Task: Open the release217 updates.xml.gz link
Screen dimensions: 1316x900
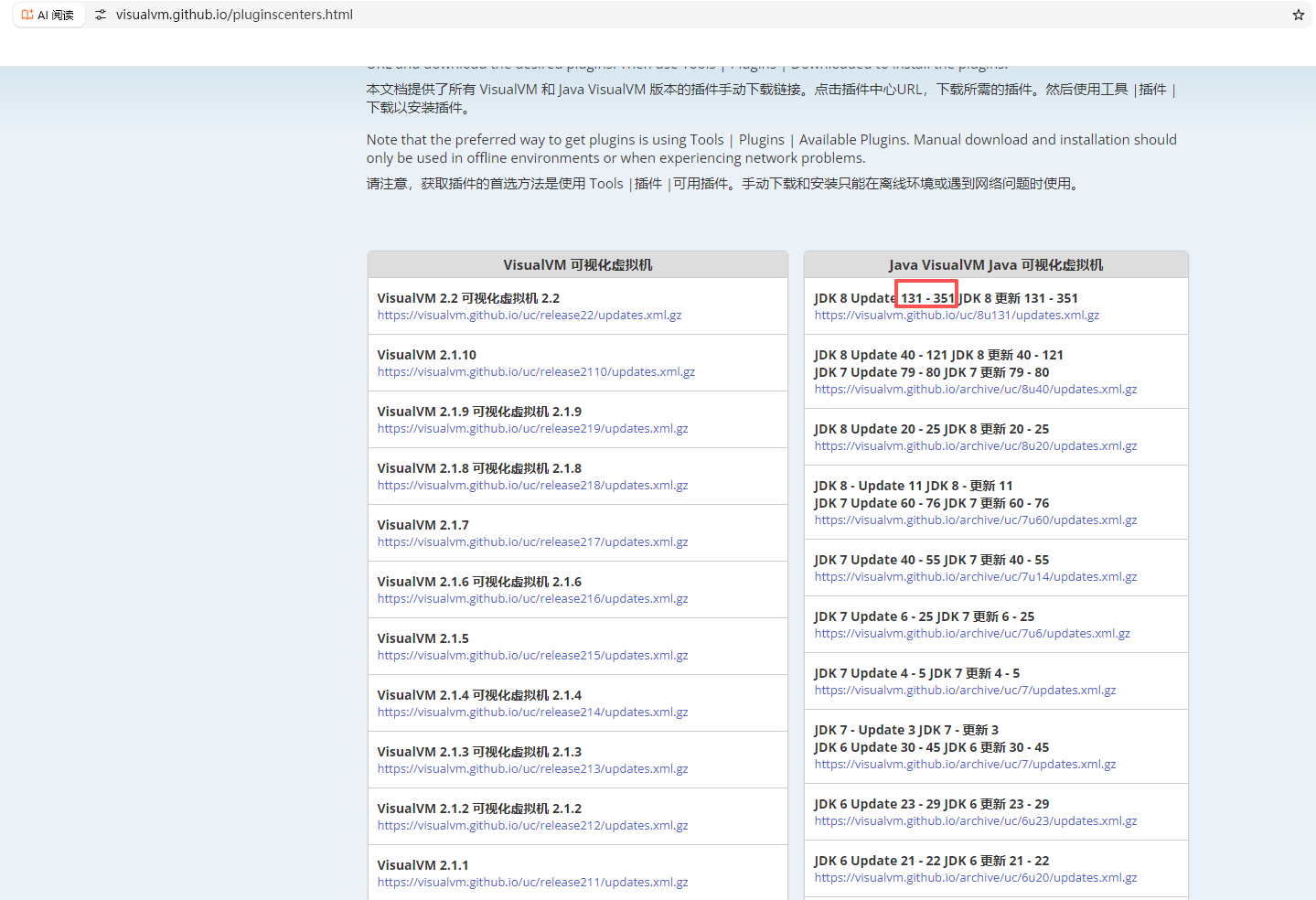Action: [532, 542]
